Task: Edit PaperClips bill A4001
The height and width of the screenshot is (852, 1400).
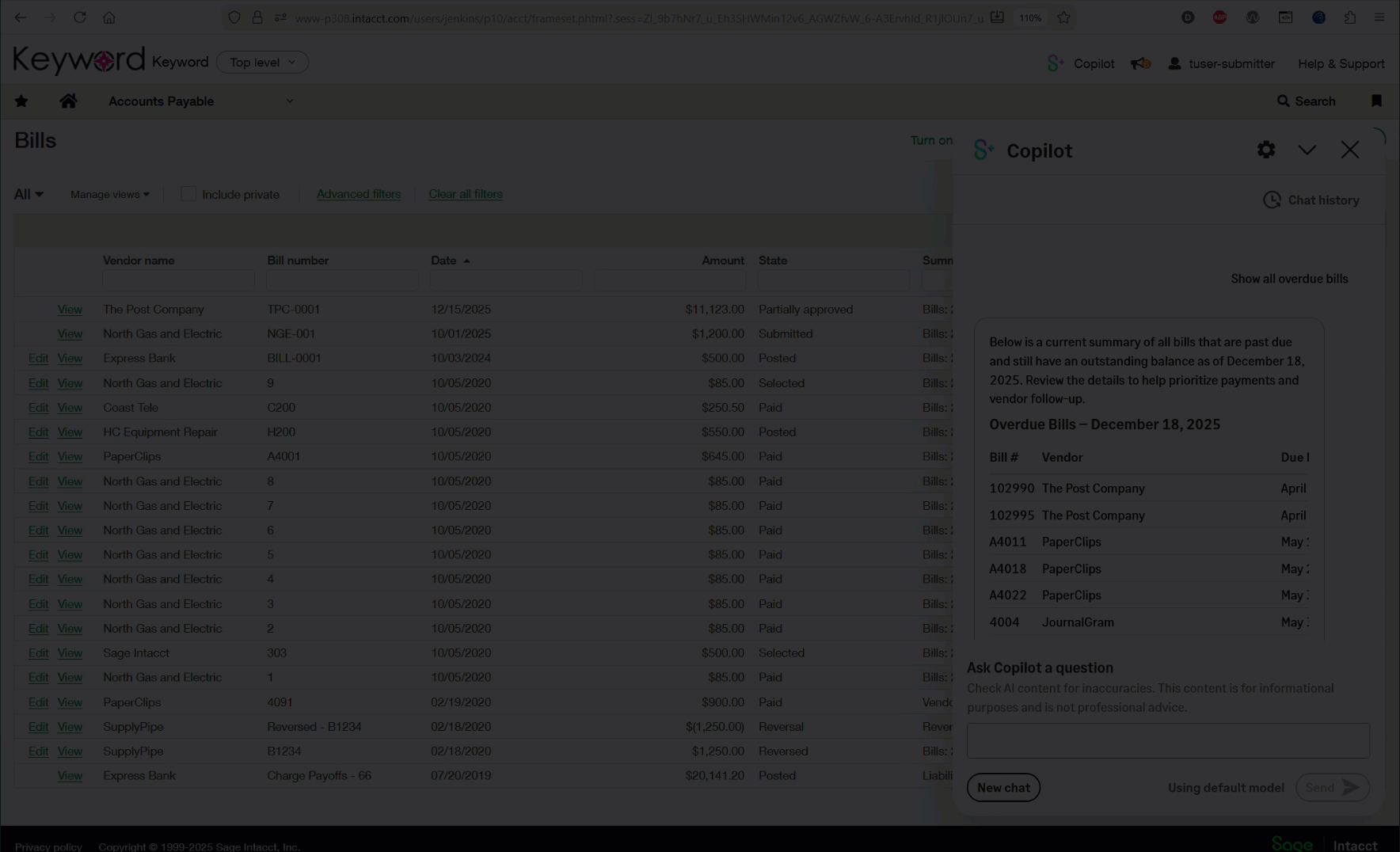Action: point(38,457)
